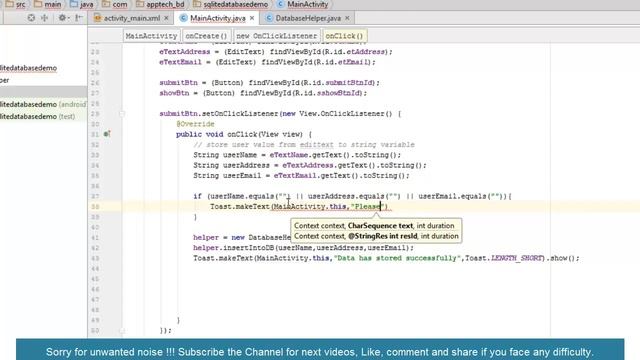The height and width of the screenshot is (360, 640).
Task: Click the com breadcrumb package
Action: 115,4
